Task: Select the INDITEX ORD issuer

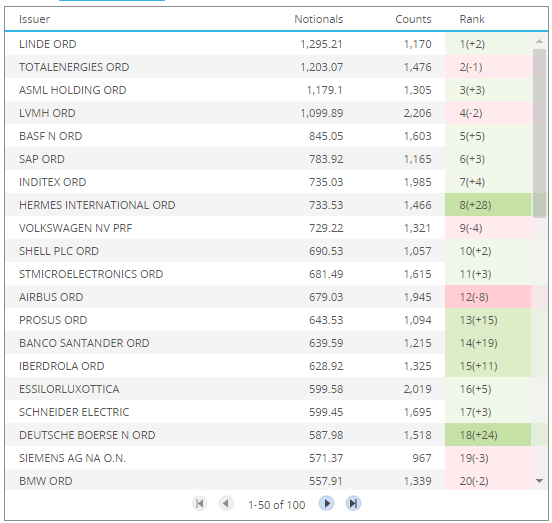Action: click(x=52, y=182)
